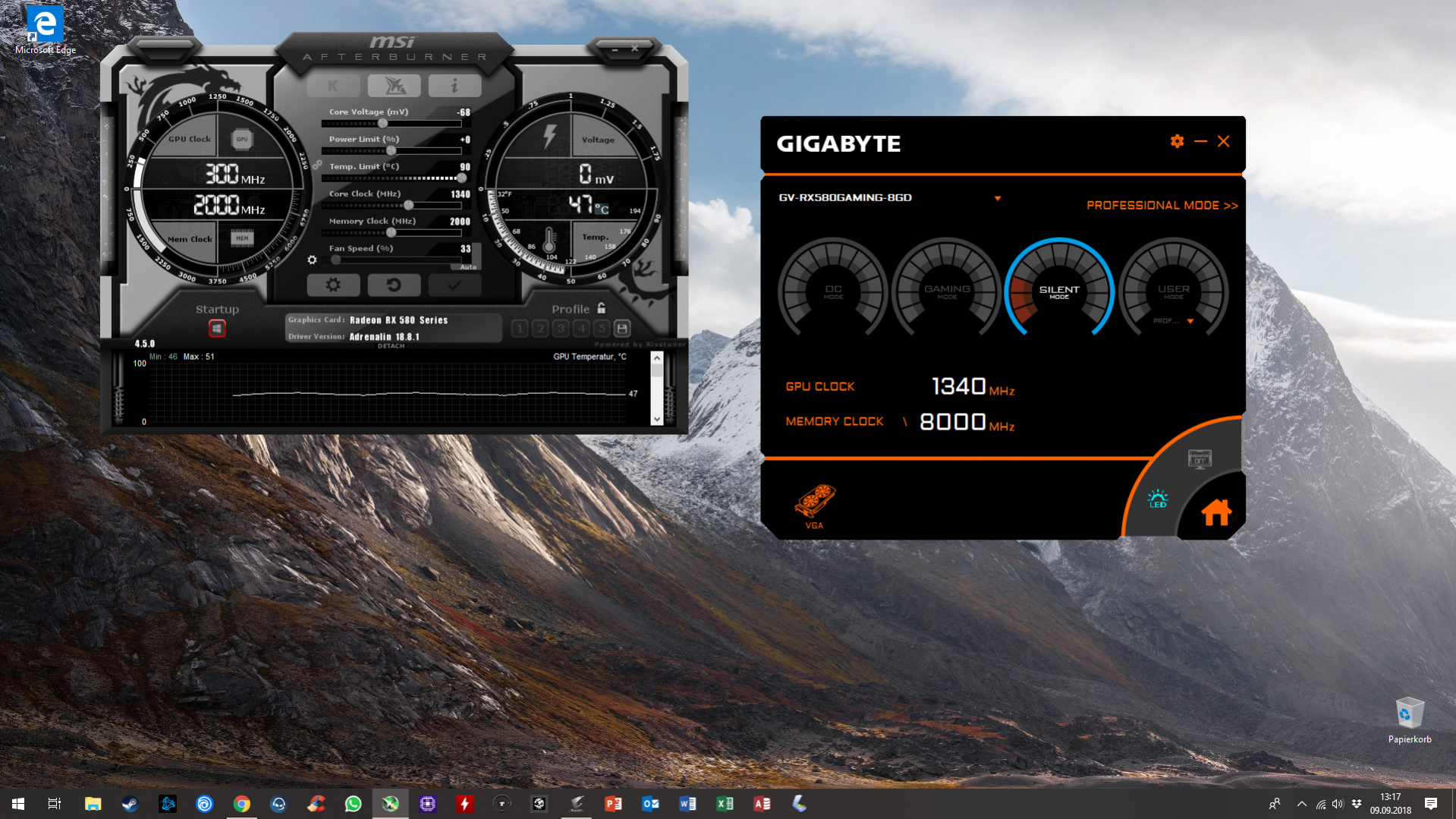This screenshot has width=1456, height=819.
Task: Open File Explorer from the taskbar
Action: point(93,804)
